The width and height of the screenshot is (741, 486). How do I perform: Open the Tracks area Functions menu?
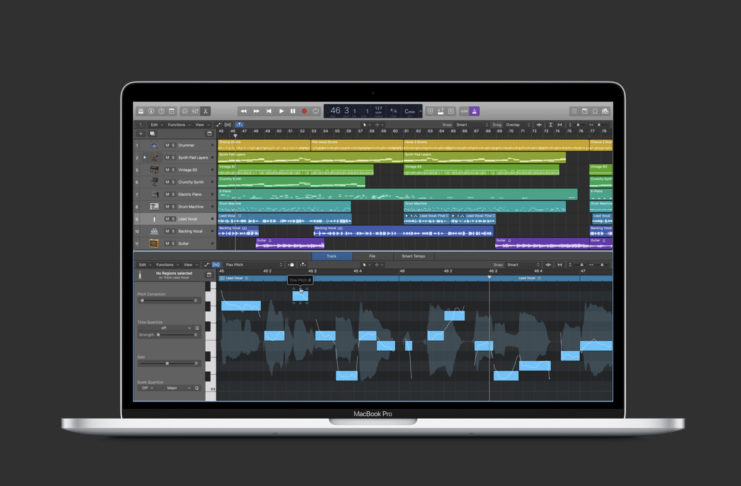coord(177,125)
